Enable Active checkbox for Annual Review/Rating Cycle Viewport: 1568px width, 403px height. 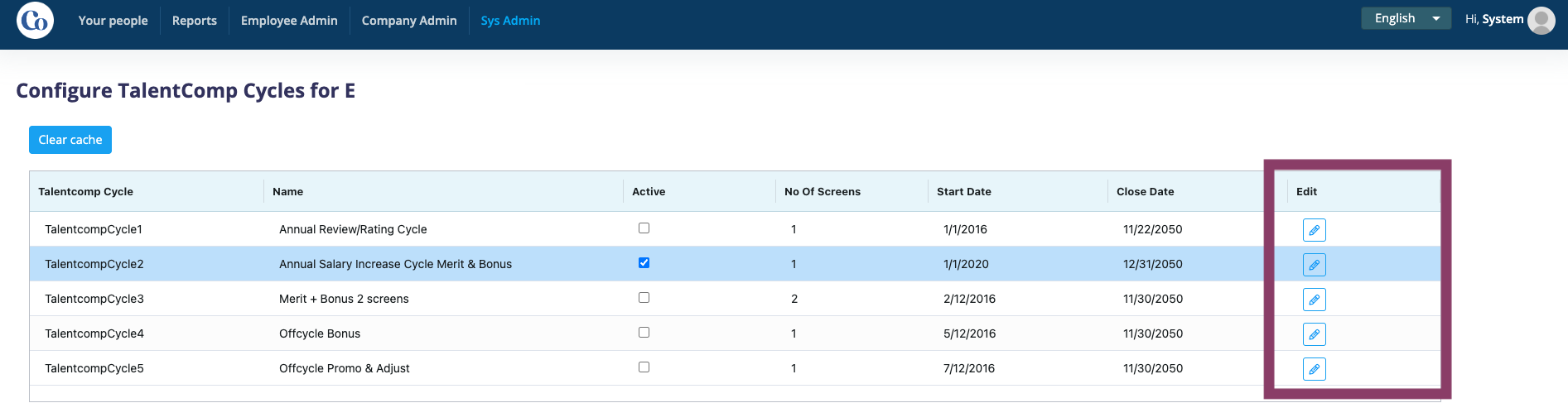[x=644, y=228]
